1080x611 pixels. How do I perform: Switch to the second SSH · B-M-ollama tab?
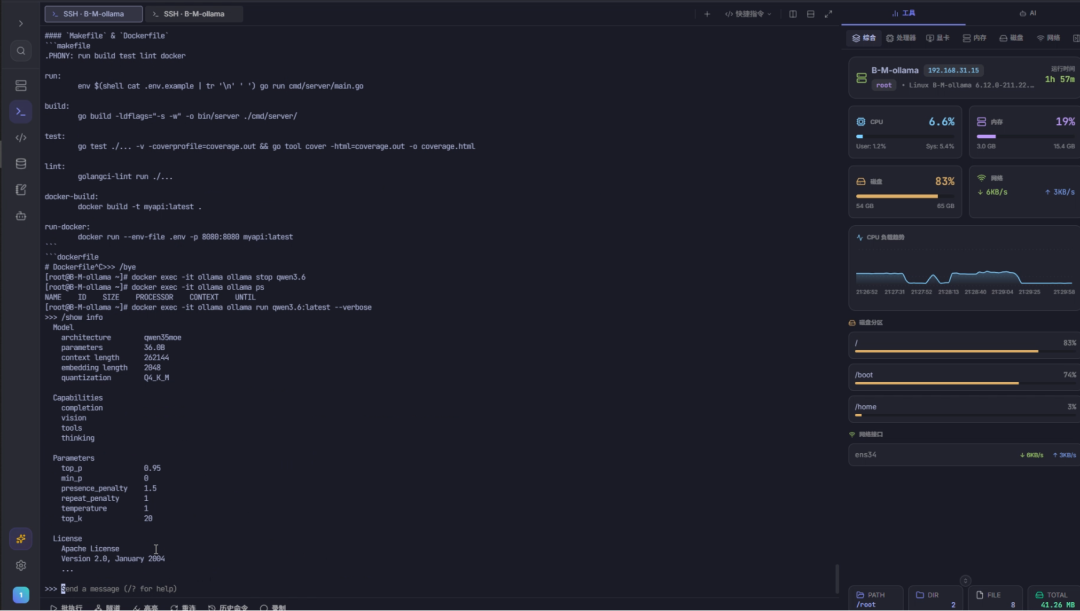click(x=194, y=14)
